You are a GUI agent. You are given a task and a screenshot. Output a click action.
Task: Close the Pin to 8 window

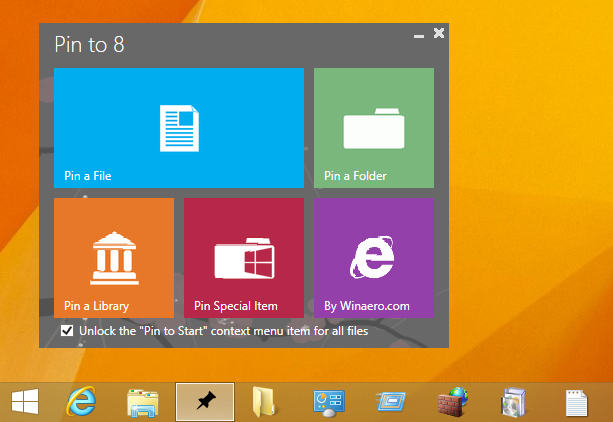point(439,33)
